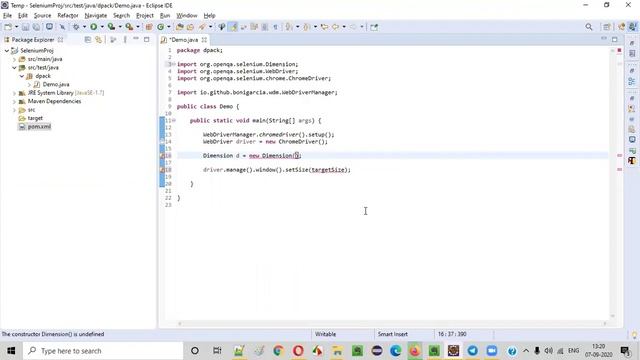640x360 pixels.
Task: Click the underlined targetSize text in code
Action: point(329,170)
